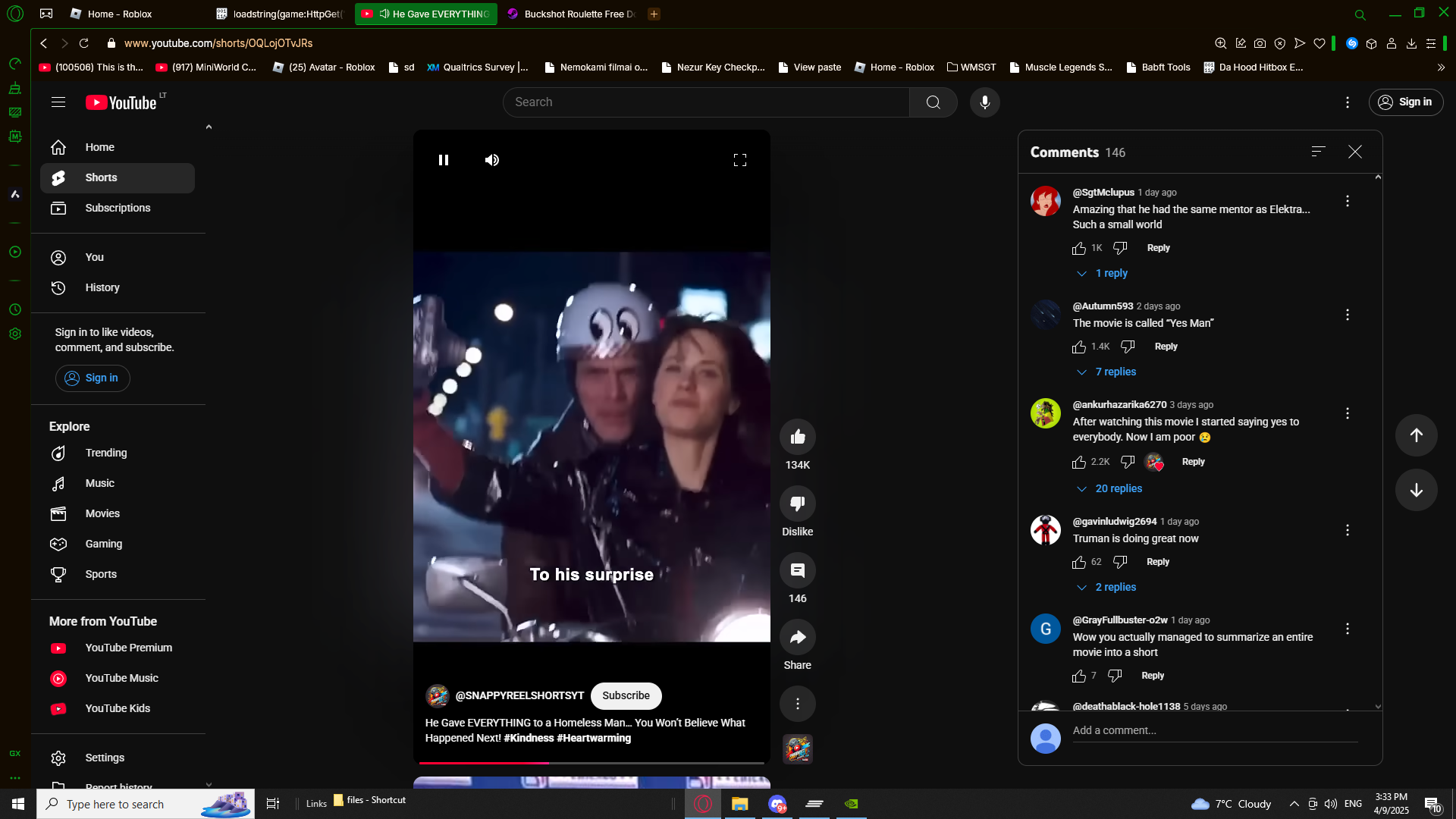Open the comments sort order menu
This screenshot has width=1456, height=819.
click(x=1319, y=152)
